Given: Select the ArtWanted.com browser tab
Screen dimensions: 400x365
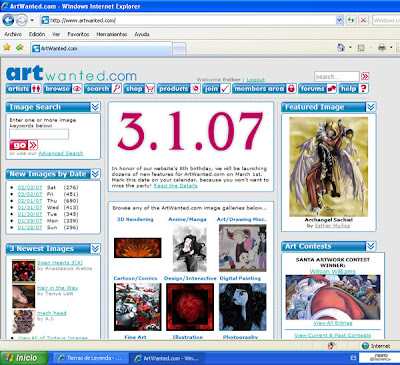Looking at the screenshot, I should [101, 48].
